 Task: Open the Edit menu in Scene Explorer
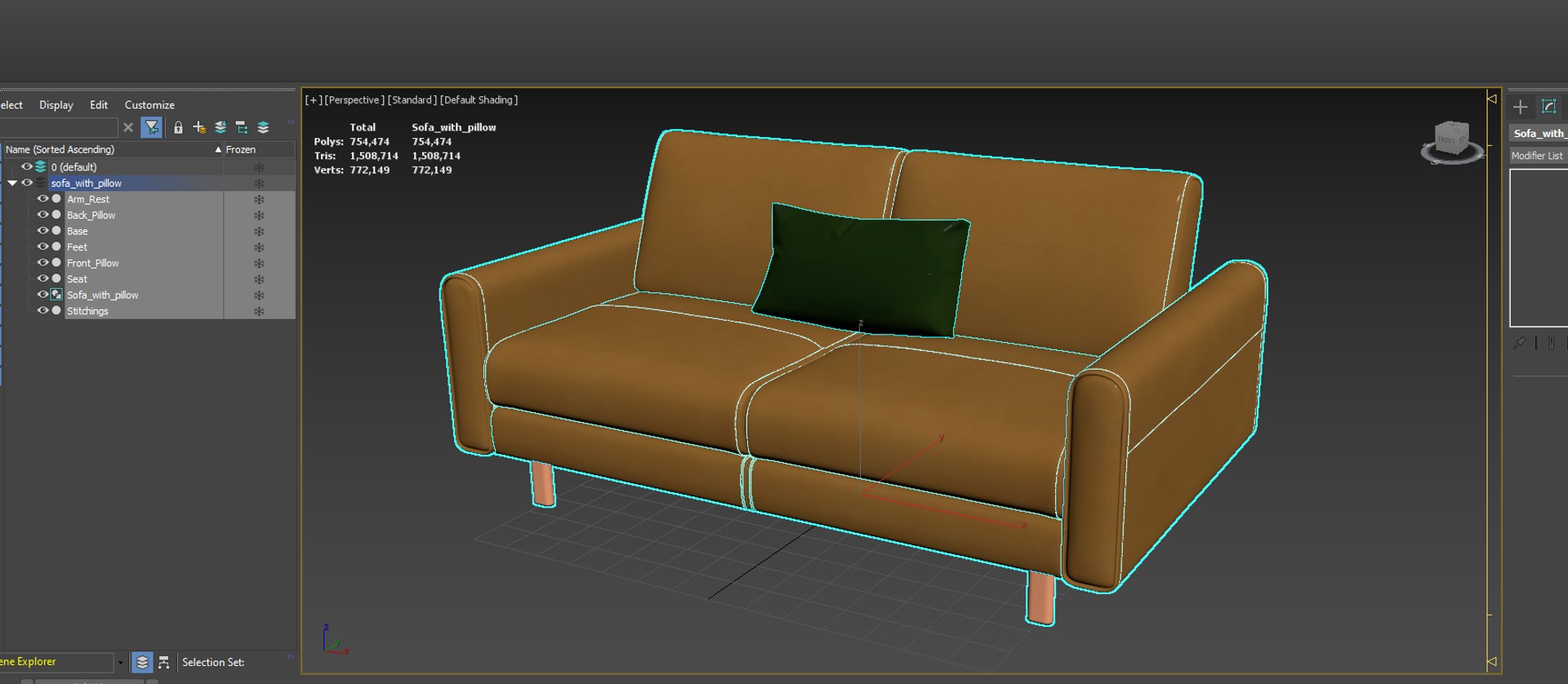[x=99, y=104]
